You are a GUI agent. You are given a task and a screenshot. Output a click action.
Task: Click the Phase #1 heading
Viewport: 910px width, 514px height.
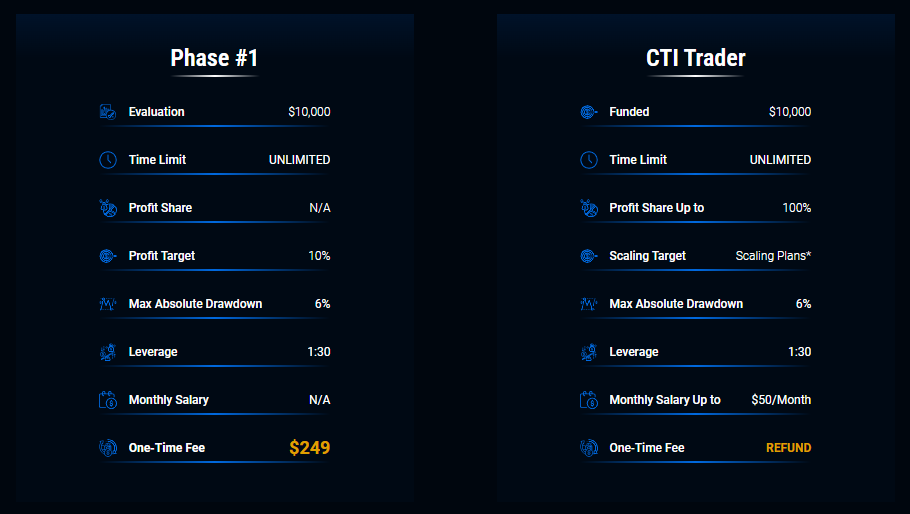pyautogui.click(x=214, y=58)
